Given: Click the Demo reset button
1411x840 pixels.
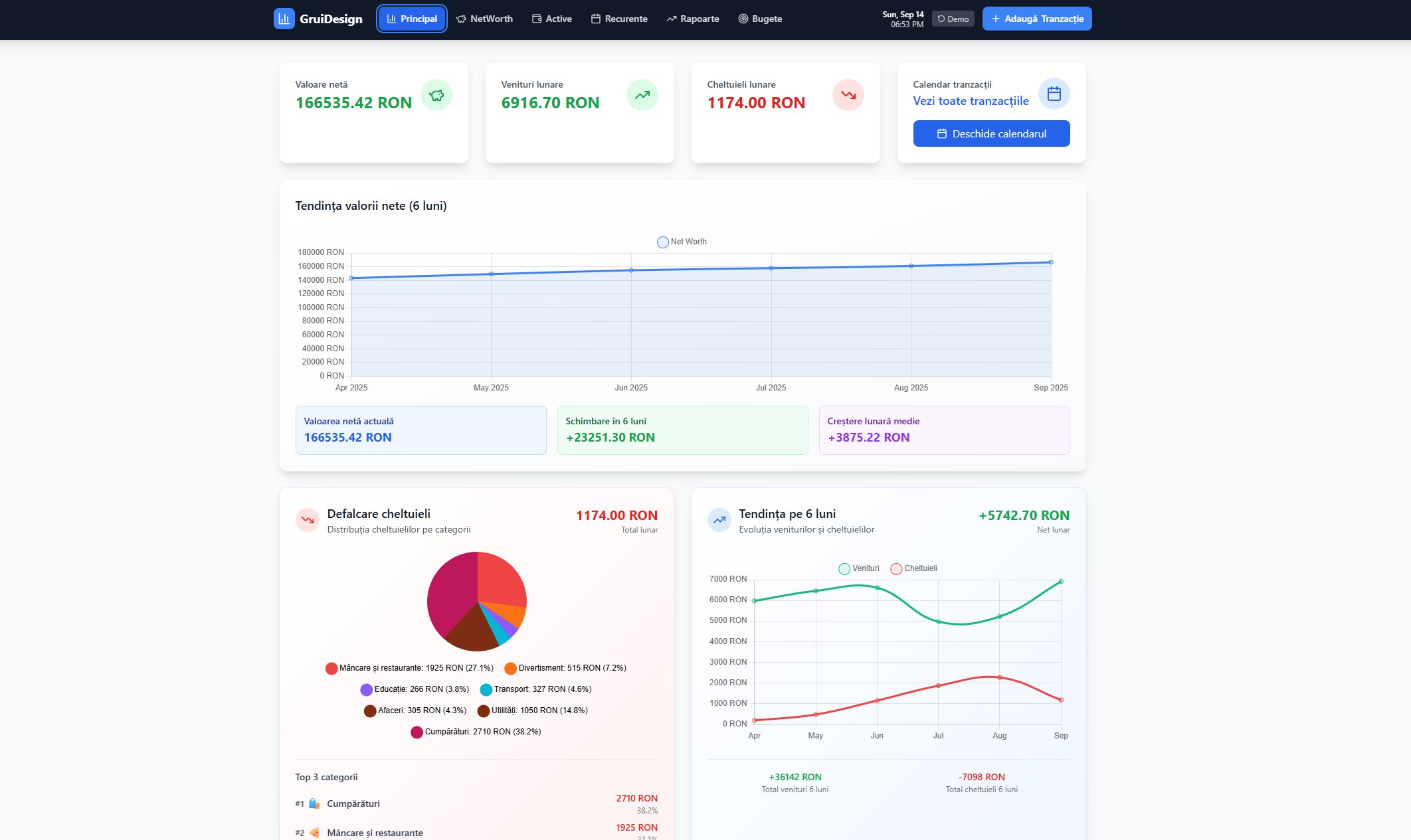Looking at the screenshot, I should coord(953,19).
